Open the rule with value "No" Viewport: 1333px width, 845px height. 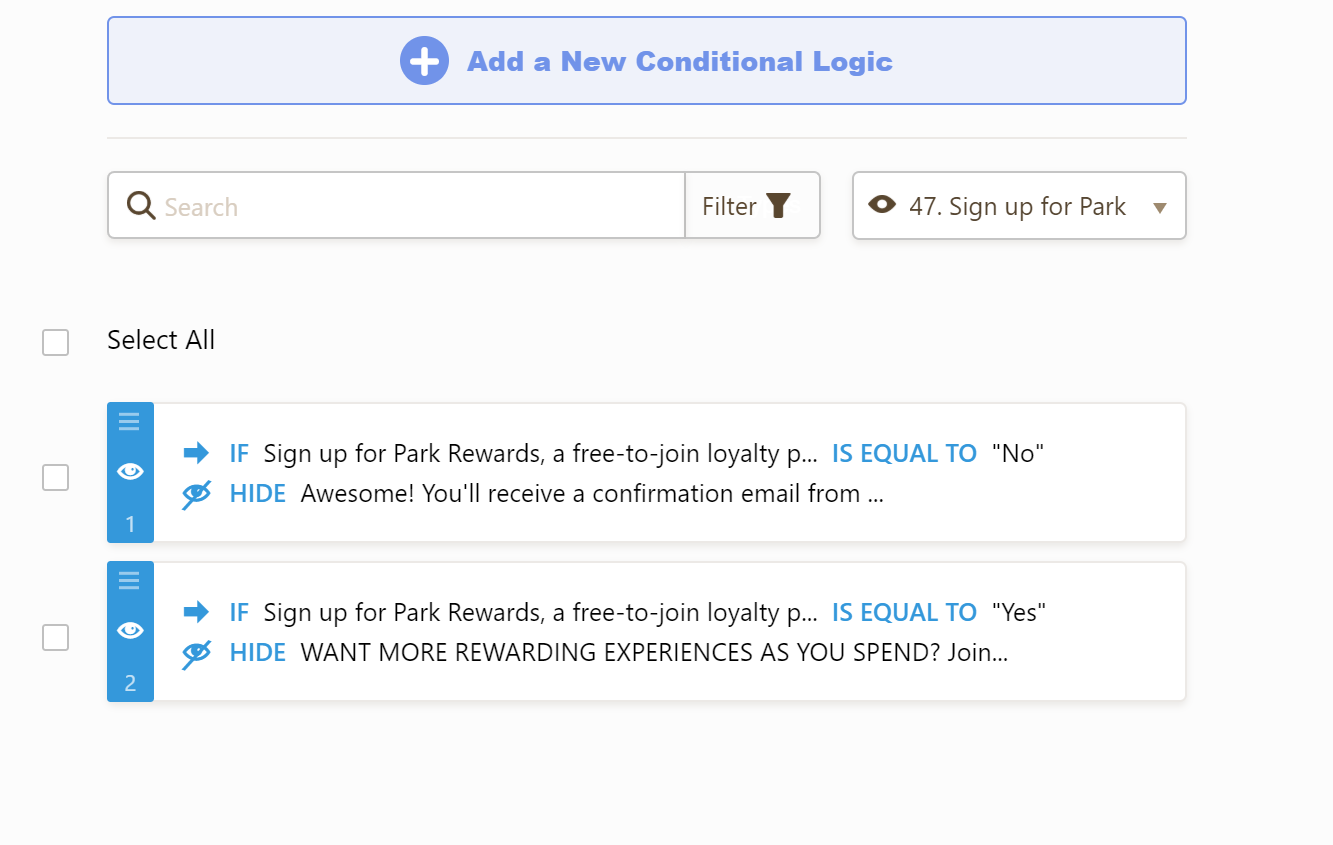pyautogui.click(x=668, y=473)
